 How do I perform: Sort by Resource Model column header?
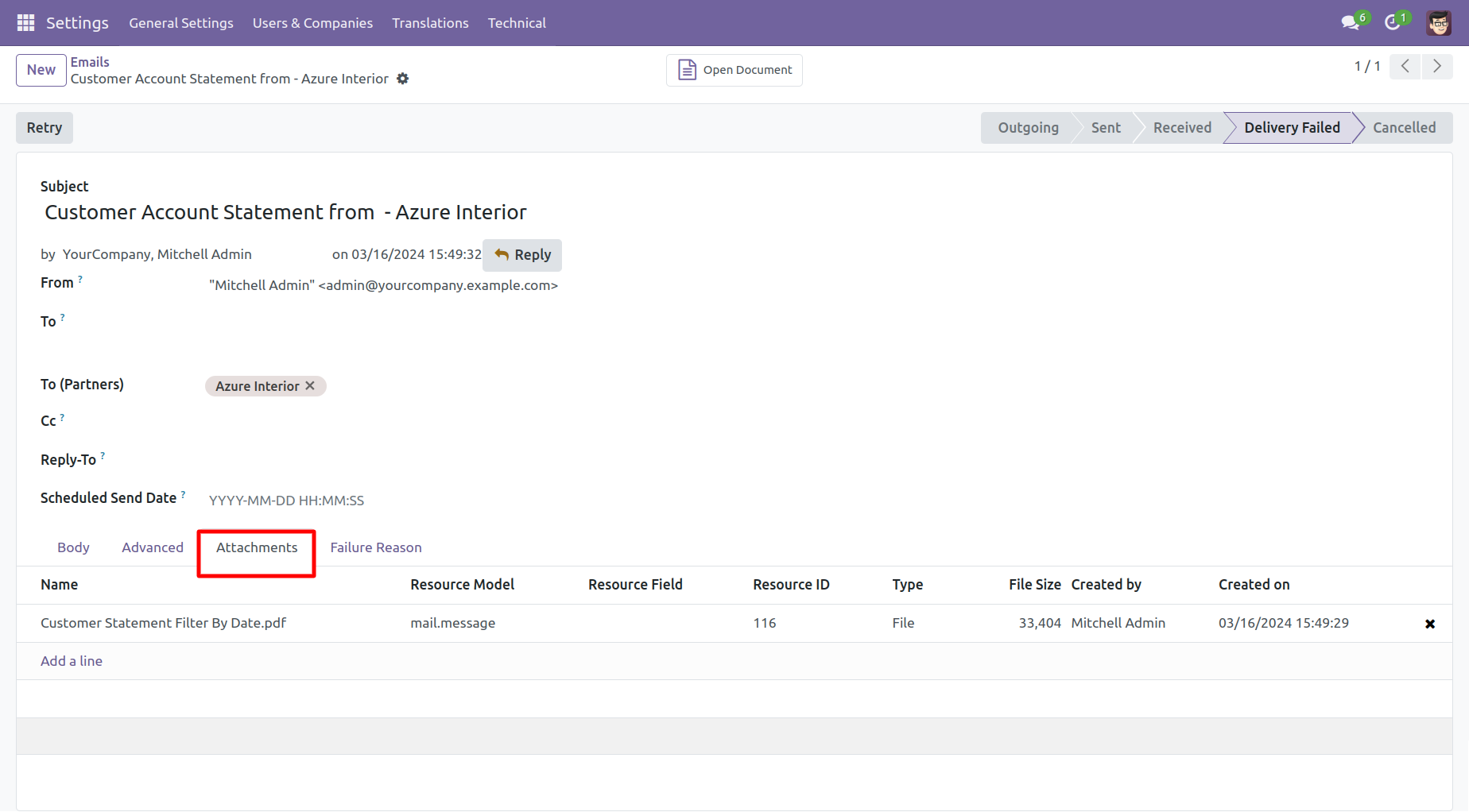click(x=462, y=585)
